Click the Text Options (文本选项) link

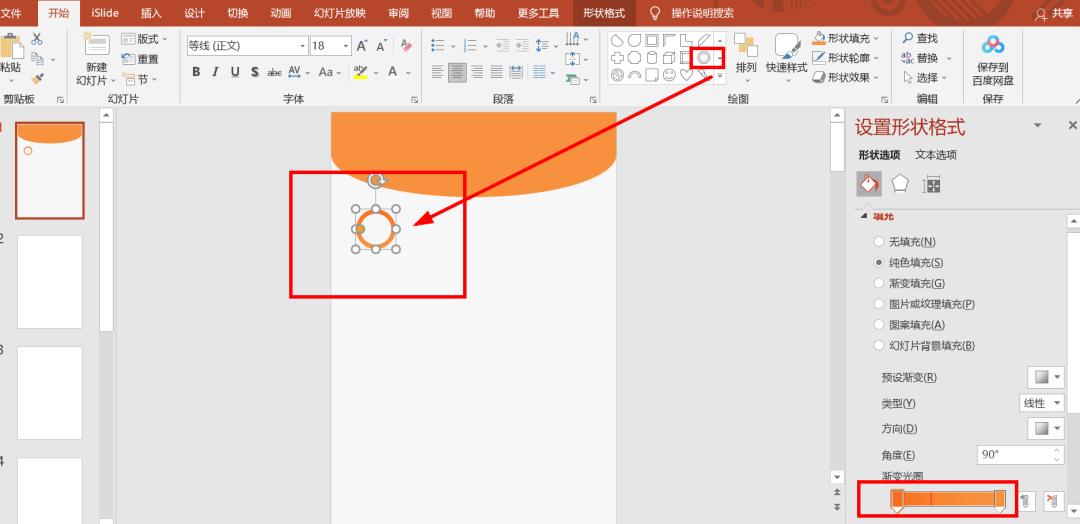[935, 155]
